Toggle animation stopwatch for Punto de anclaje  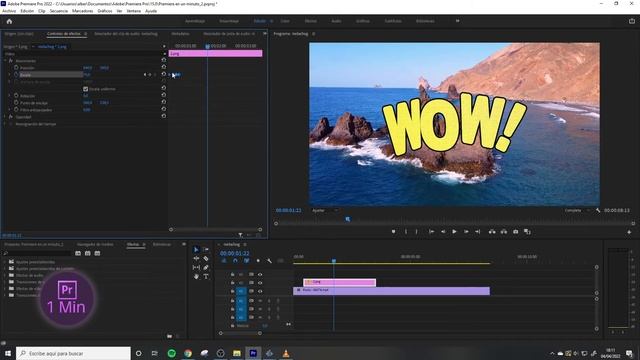[x=16, y=102]
